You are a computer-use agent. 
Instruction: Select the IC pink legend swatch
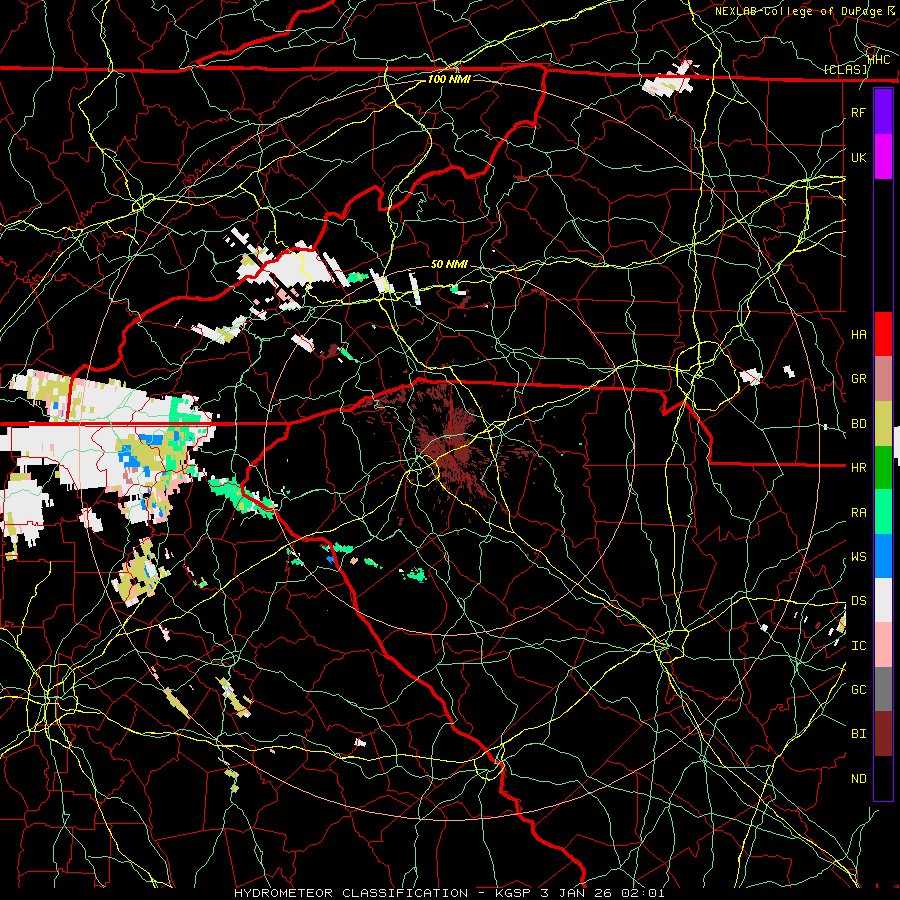(x=883, y=645)
